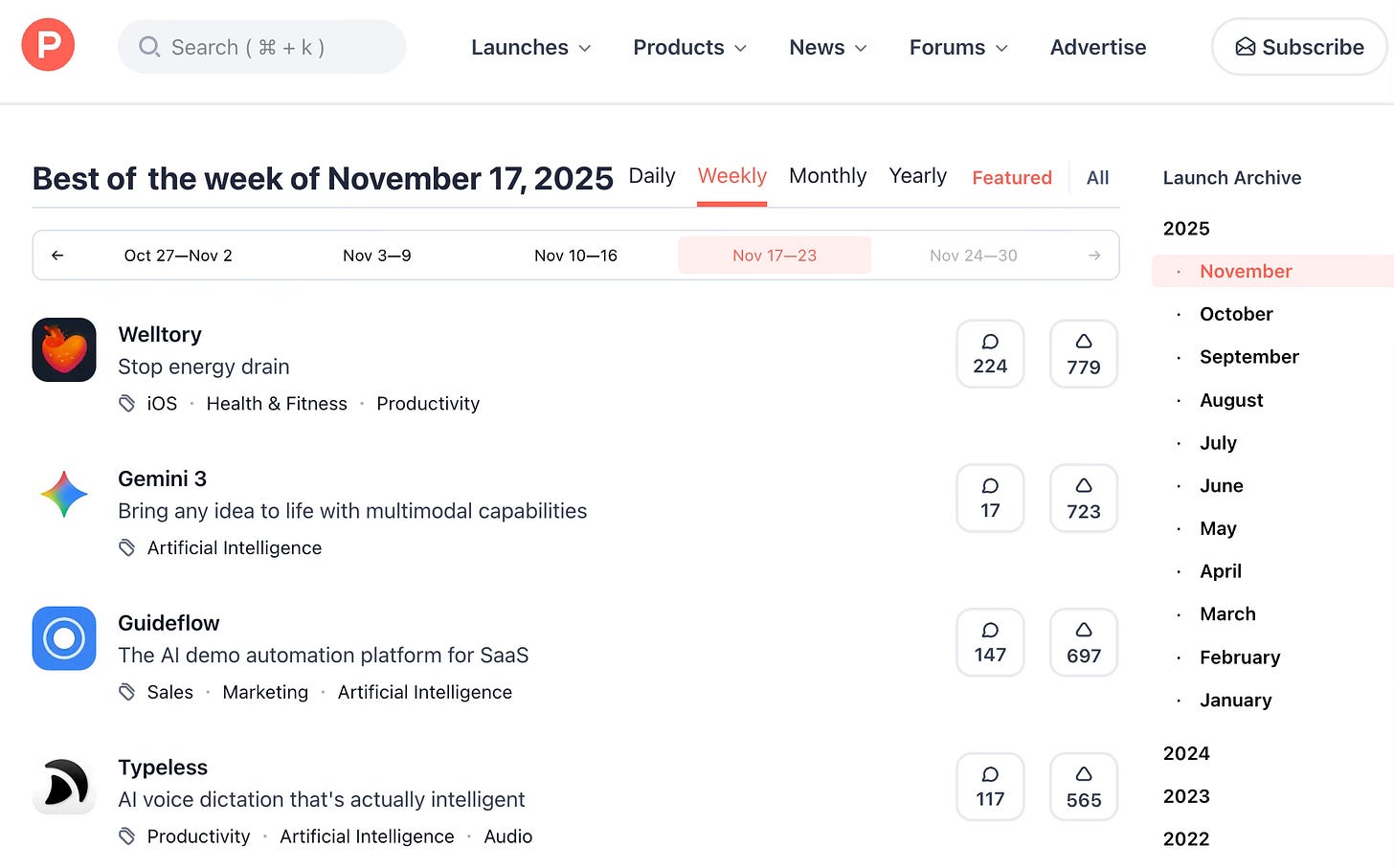Click the tag icon in Welltory row
Image resolution: width=1394 pixels, height=868 pixels.
(126, 404)
